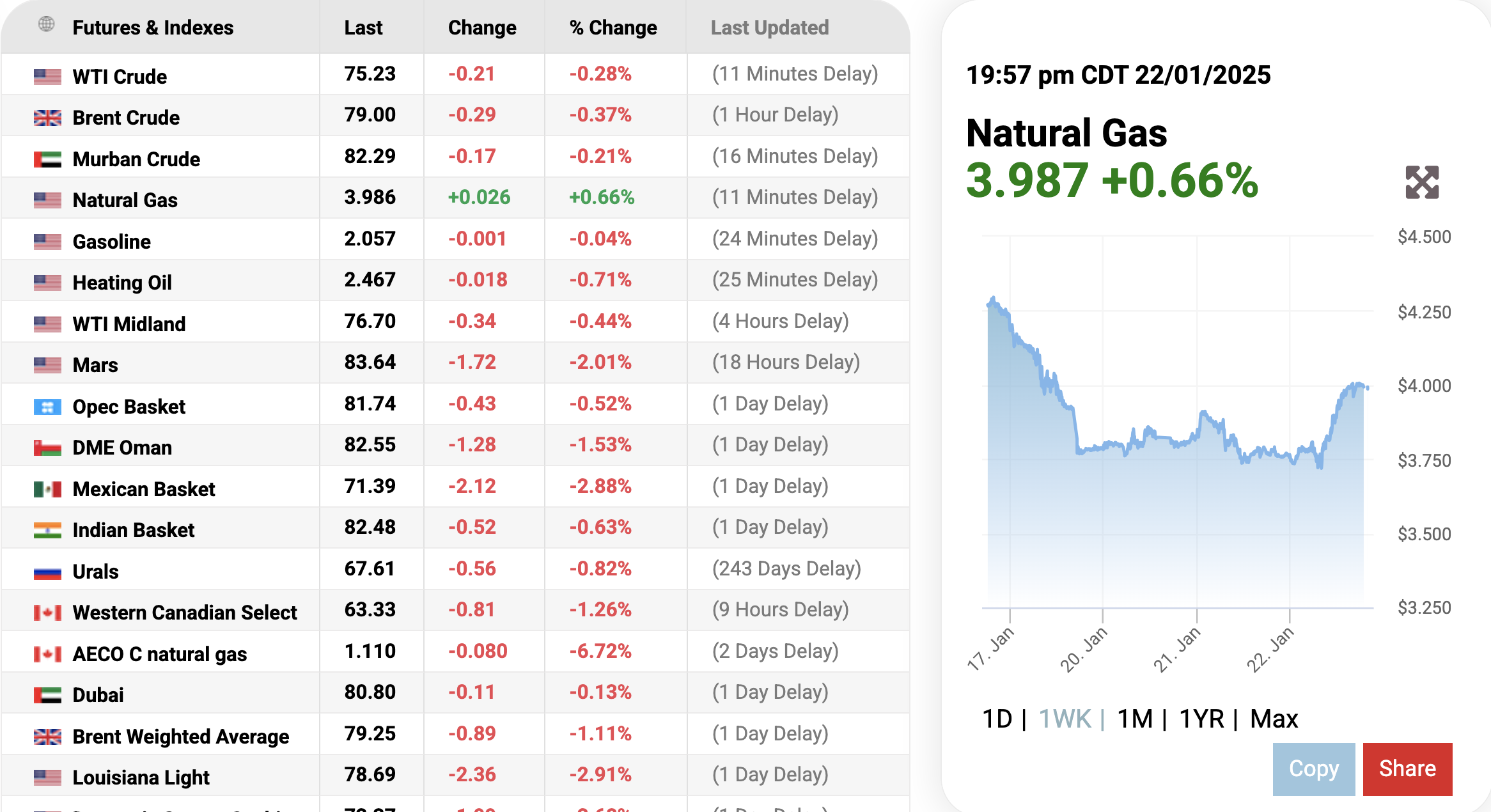Click the Mexico flag beside Mexican Basket
Image resolution: width=1491 pixels, height=812 pixels.
47,489
